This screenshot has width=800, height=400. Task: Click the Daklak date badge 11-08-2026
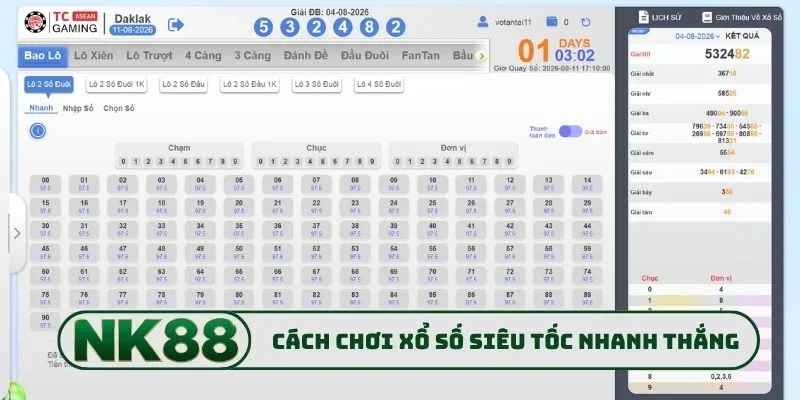click(x=133, y=30)
